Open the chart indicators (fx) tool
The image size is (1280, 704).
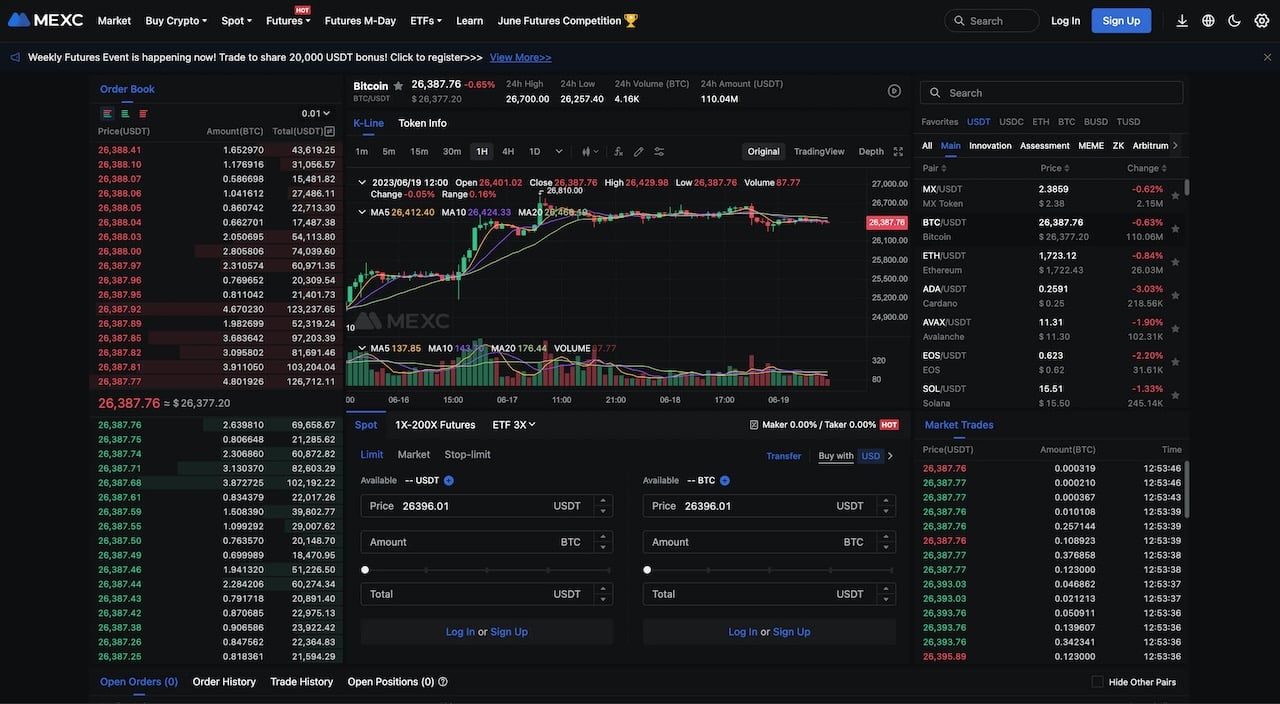pos(618,152)
